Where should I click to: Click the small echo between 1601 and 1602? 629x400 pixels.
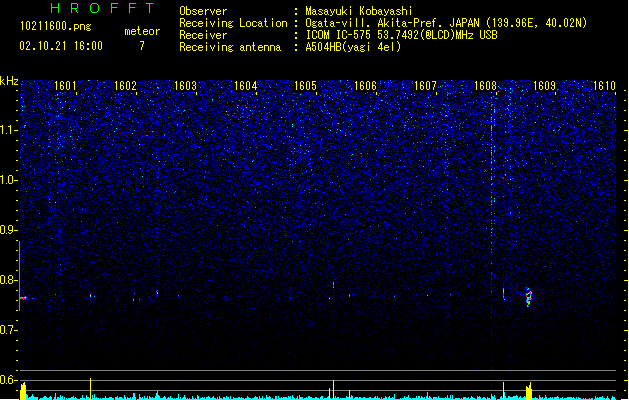tap(91, 296)
